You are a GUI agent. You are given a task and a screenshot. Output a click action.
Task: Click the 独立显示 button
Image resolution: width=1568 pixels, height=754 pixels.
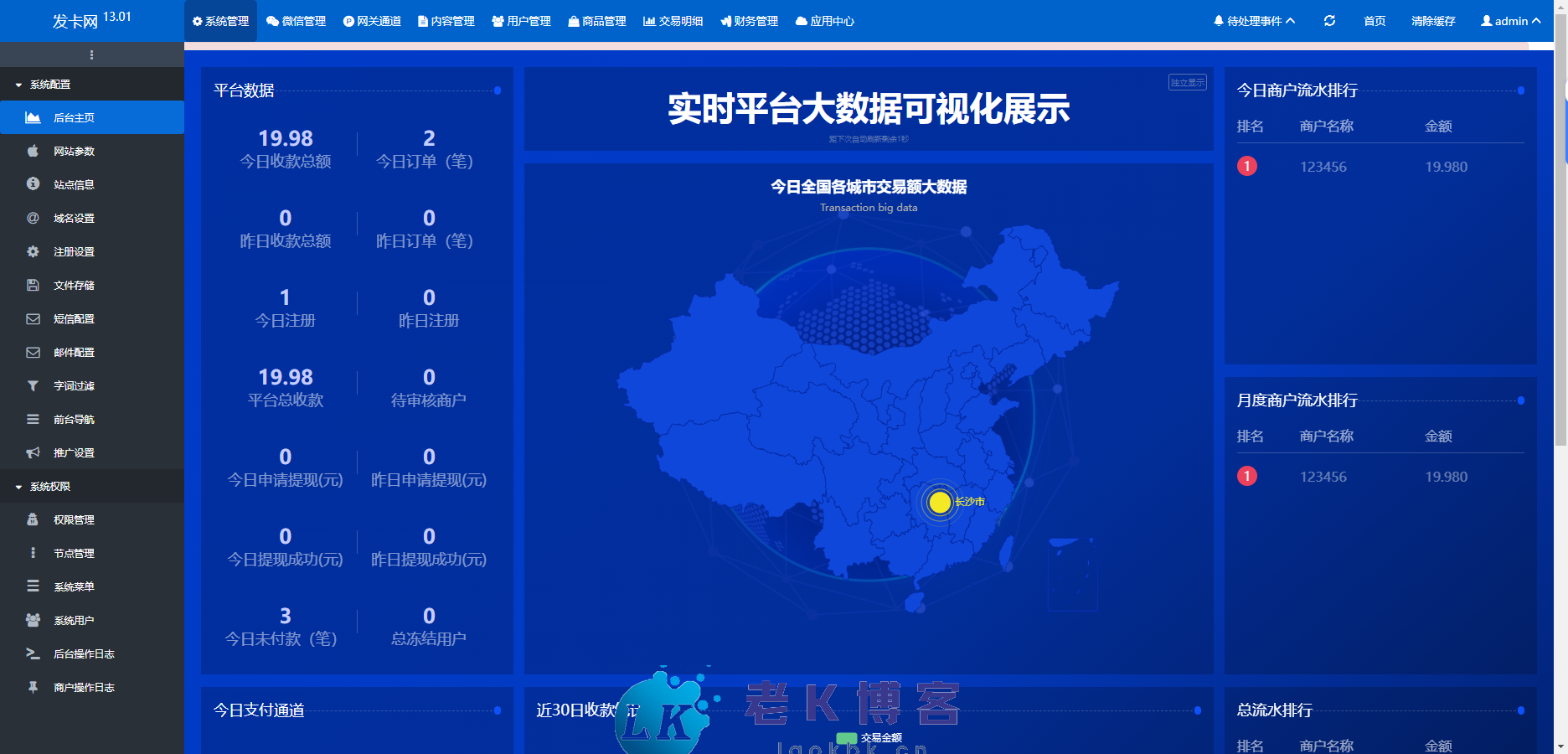[x=1187, y=82]
